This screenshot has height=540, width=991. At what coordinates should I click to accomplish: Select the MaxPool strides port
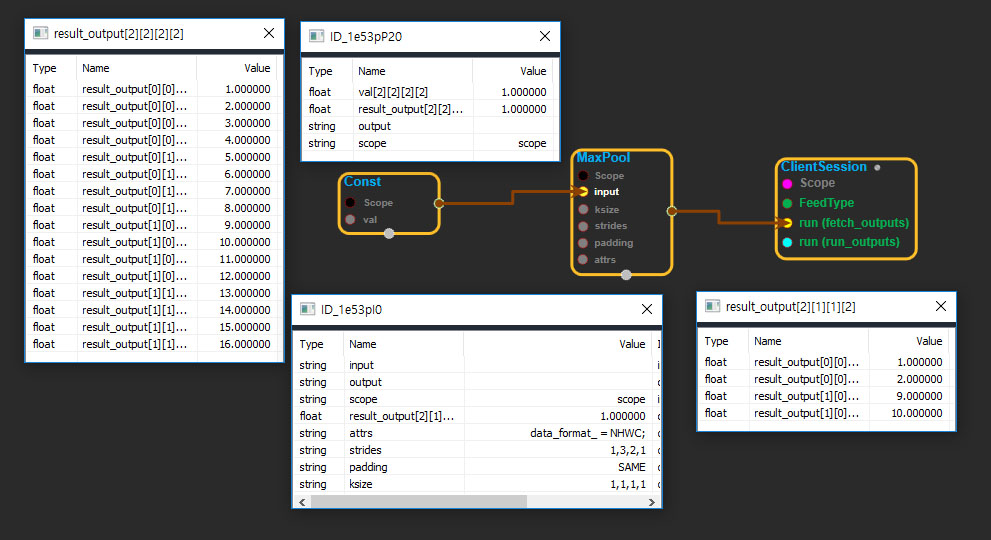tap(583, 226)
